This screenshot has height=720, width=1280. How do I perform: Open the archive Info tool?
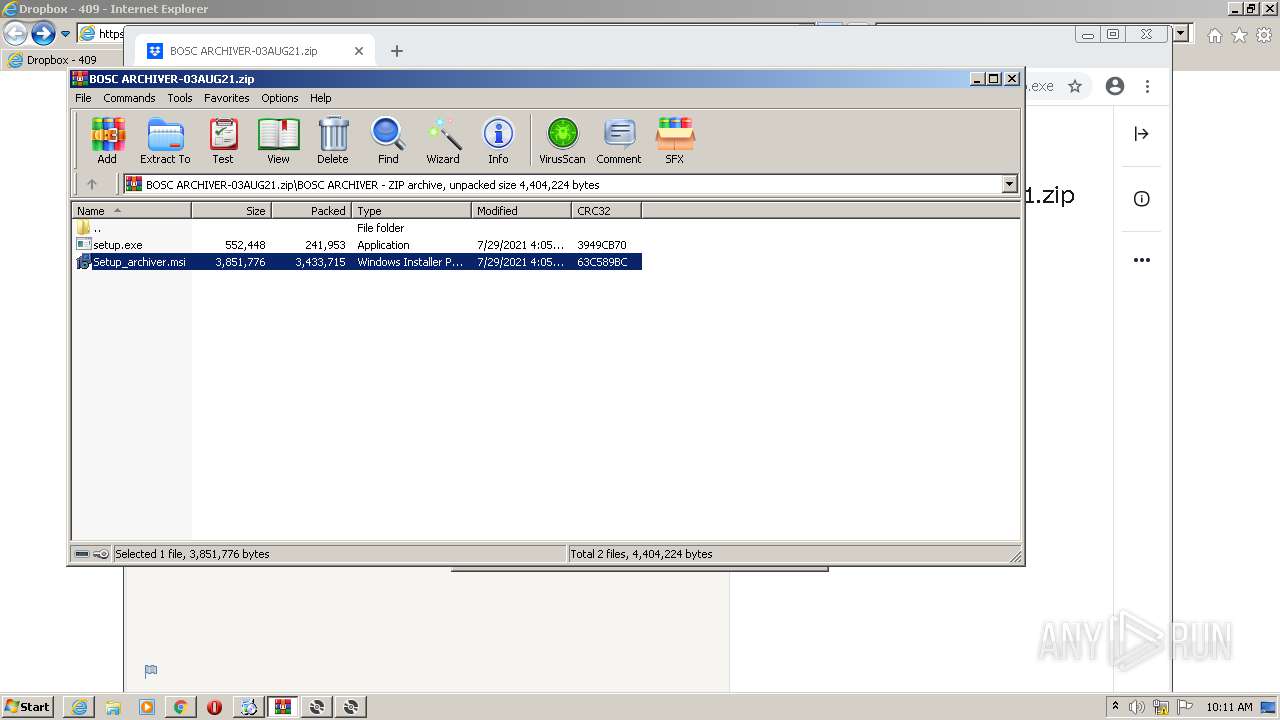click(498, 140)
